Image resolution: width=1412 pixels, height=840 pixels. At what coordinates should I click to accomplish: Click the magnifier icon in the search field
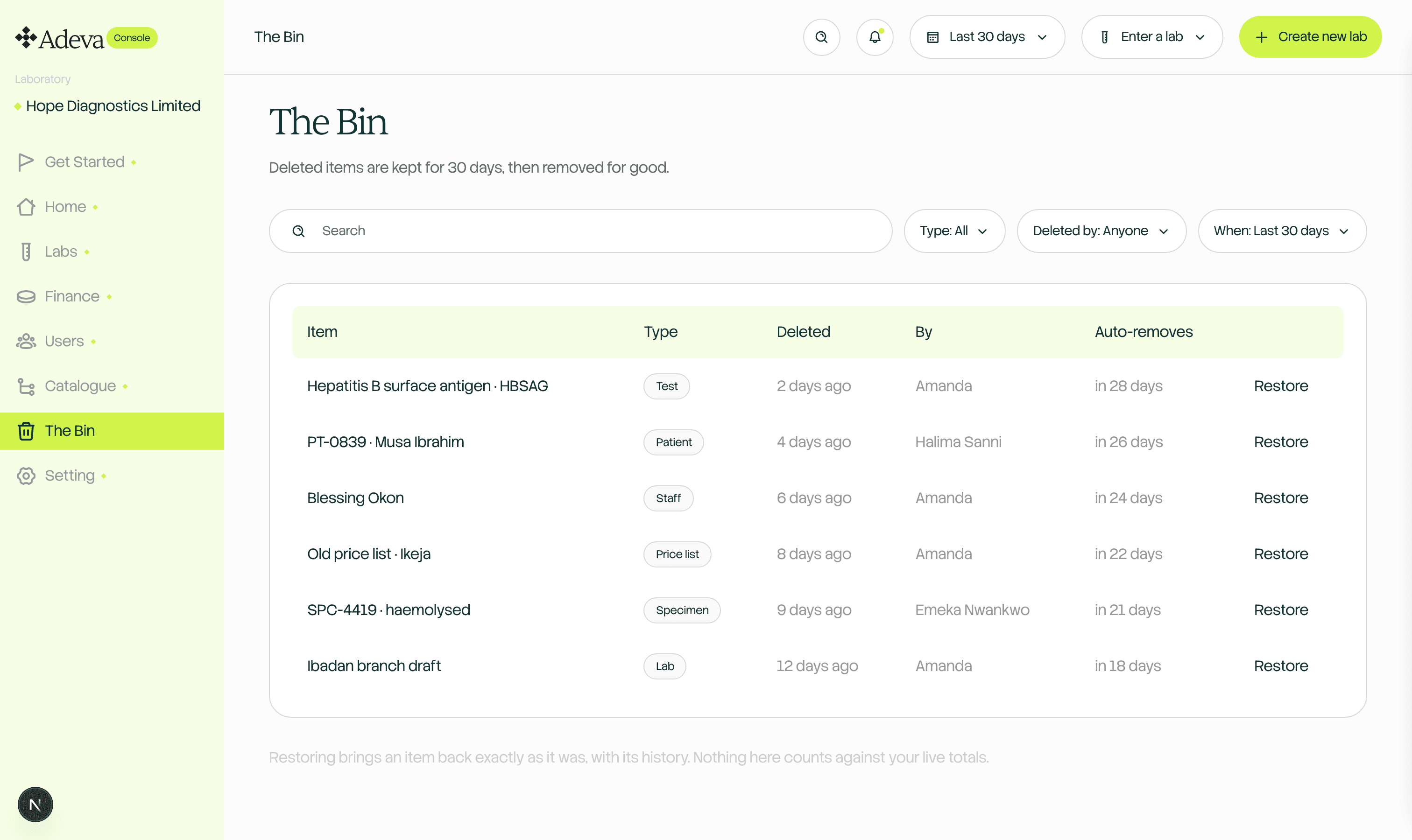tap(298, 231)
